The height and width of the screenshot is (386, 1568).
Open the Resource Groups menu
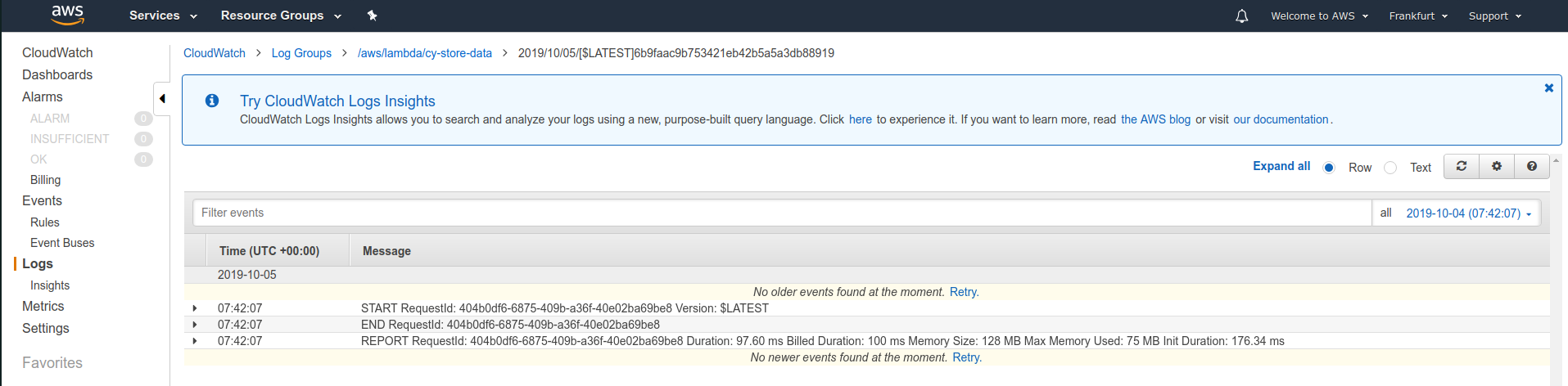281,16
